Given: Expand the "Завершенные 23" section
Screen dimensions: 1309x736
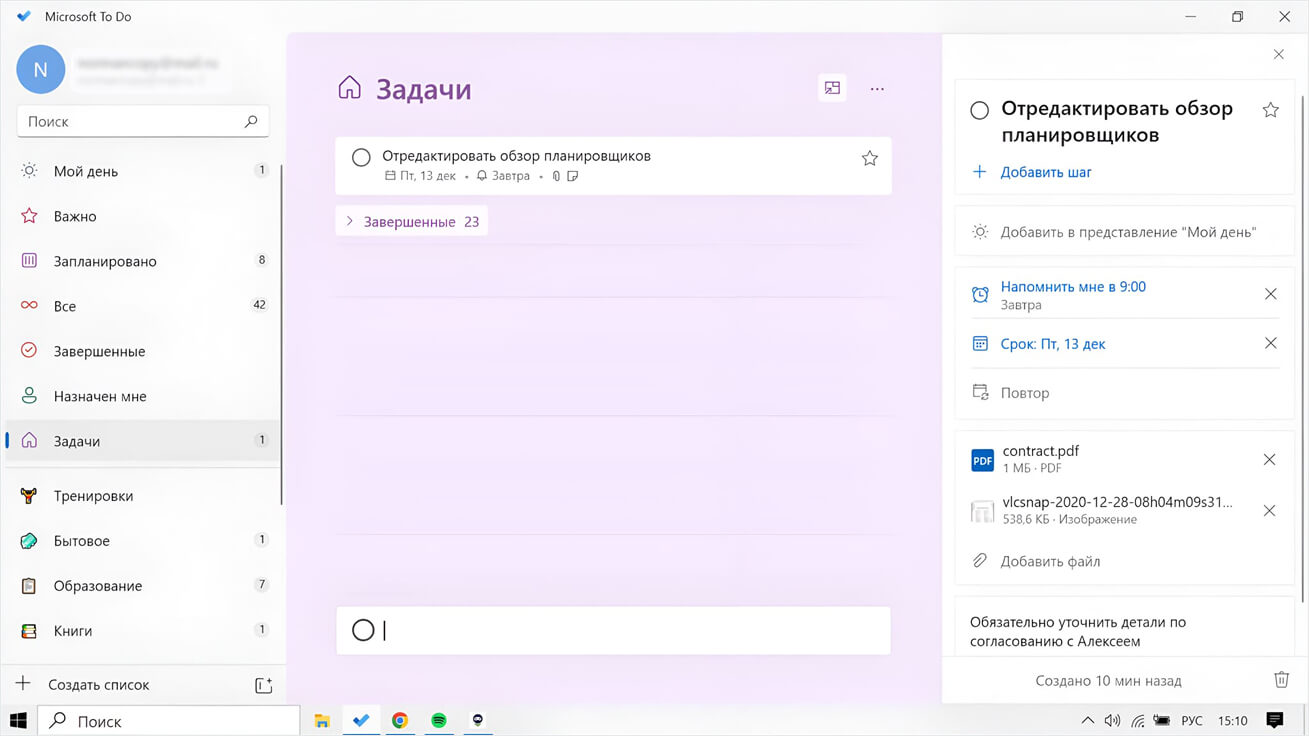Looking at the screenshot, I should coord(411,220).
